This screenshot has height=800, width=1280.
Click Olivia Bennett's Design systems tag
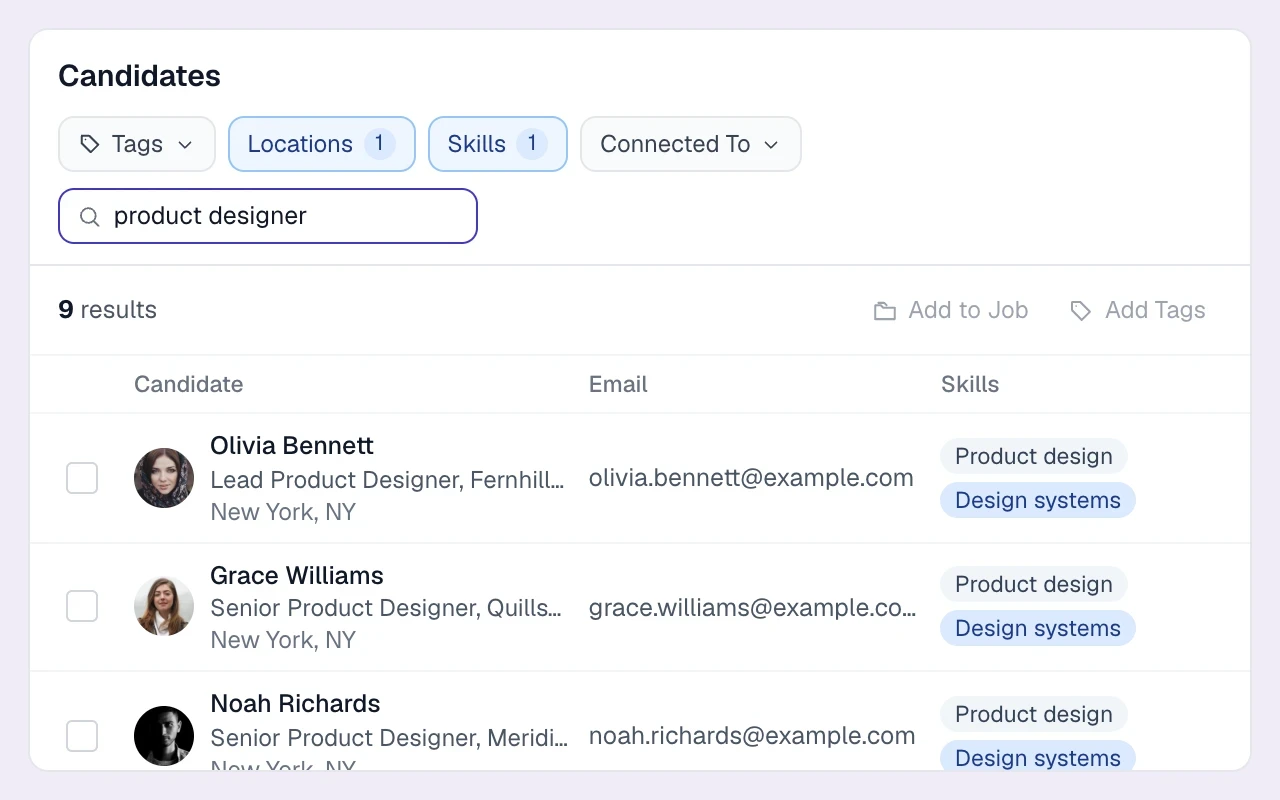pos(1038,500)
